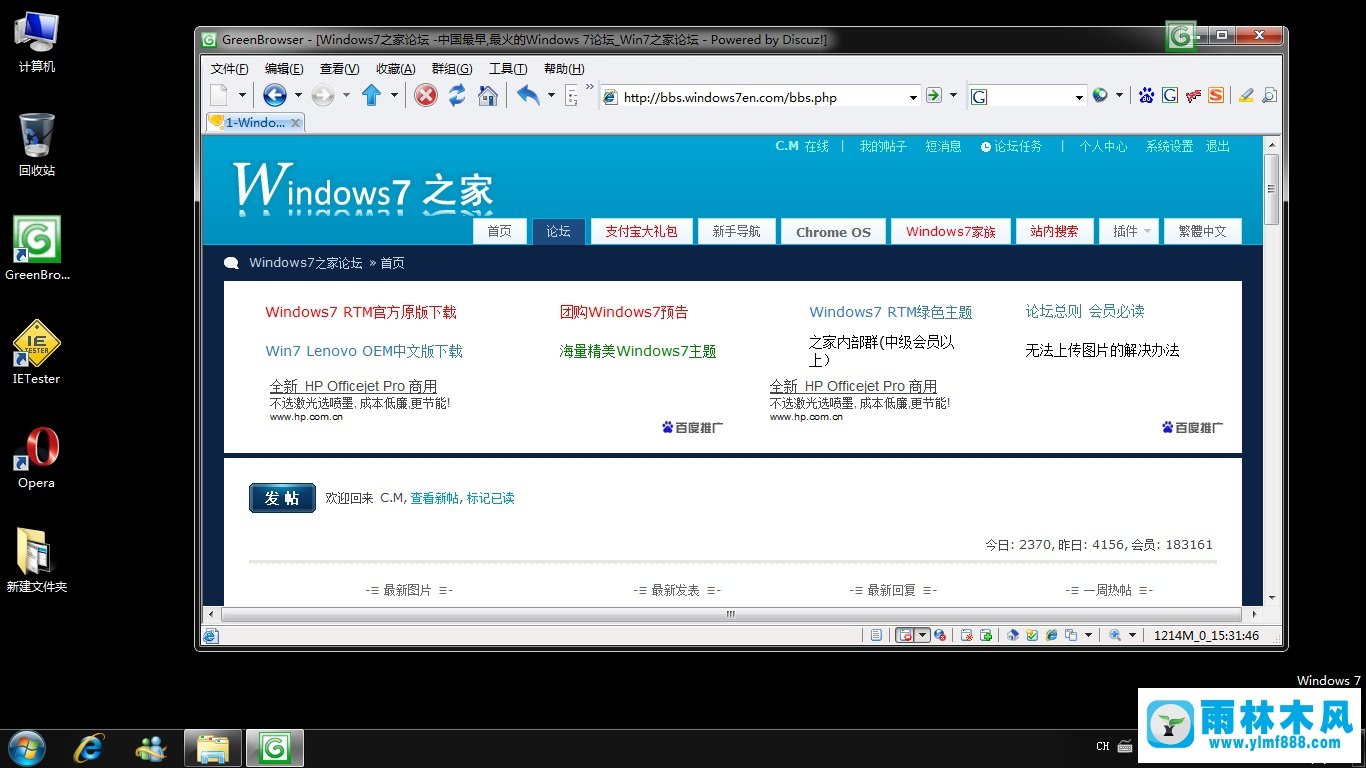Open the IETester desktop shortcut

coord(37,354)
